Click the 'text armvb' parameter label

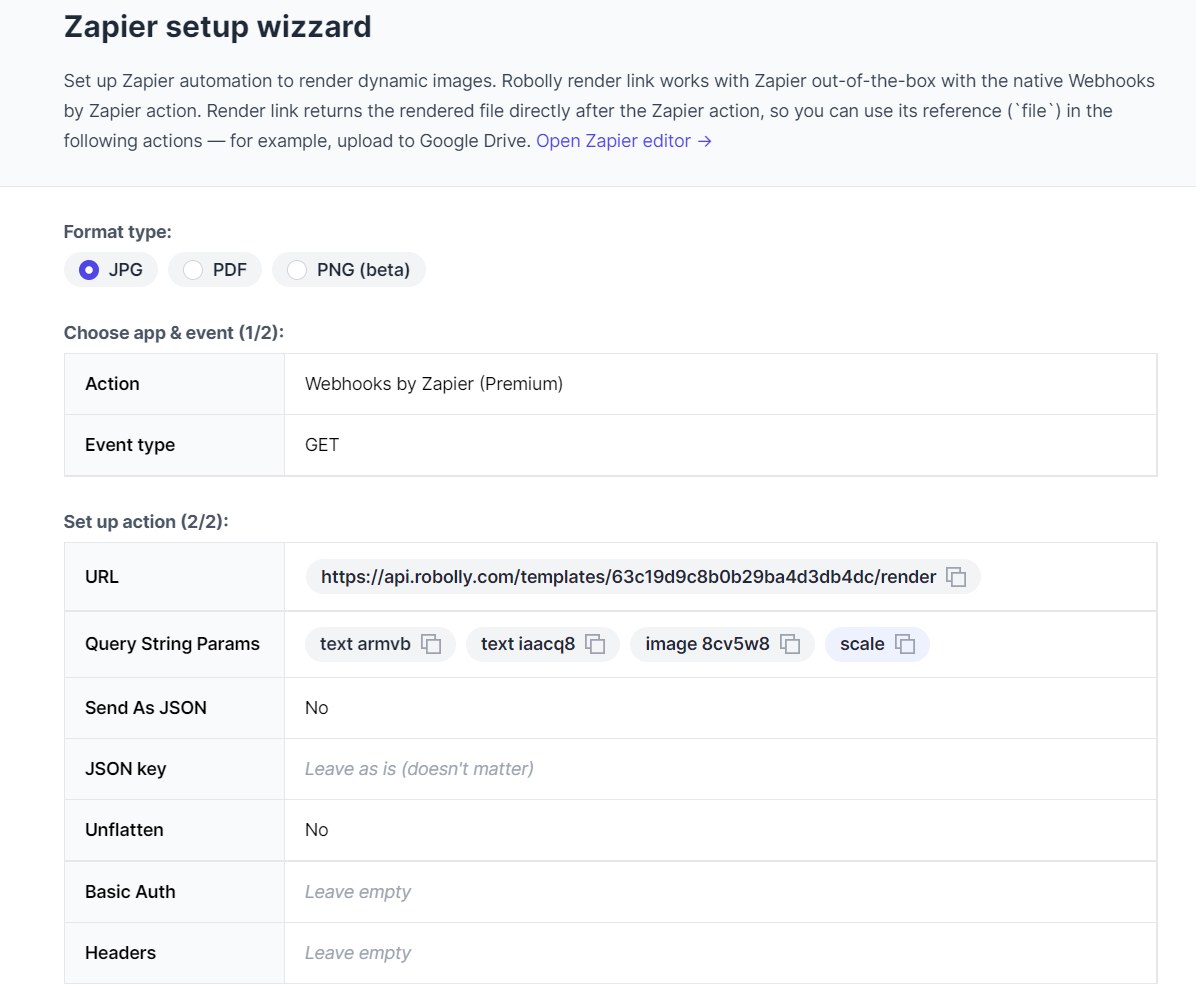(365, 644)
